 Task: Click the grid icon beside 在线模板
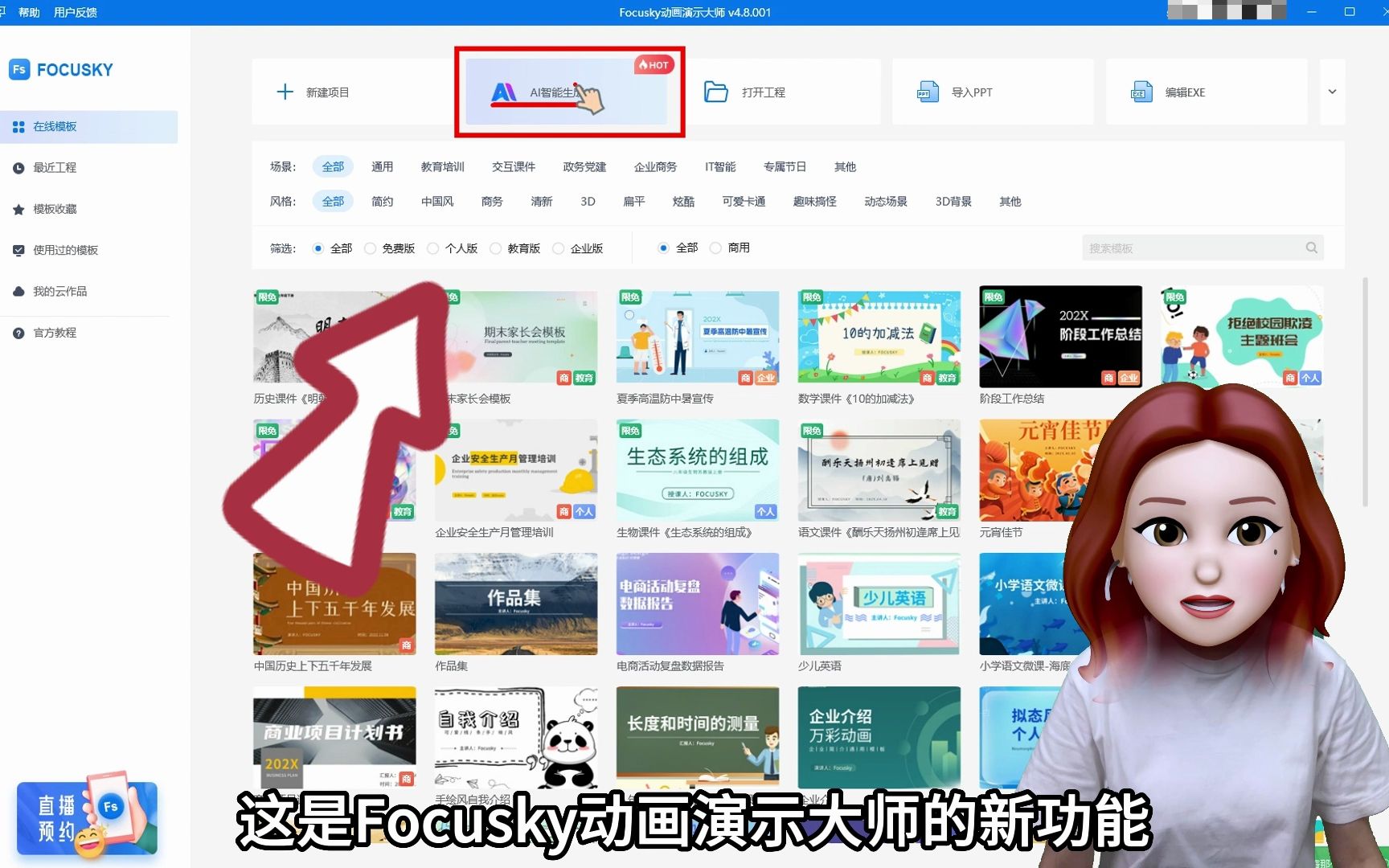tap(18, 127)
